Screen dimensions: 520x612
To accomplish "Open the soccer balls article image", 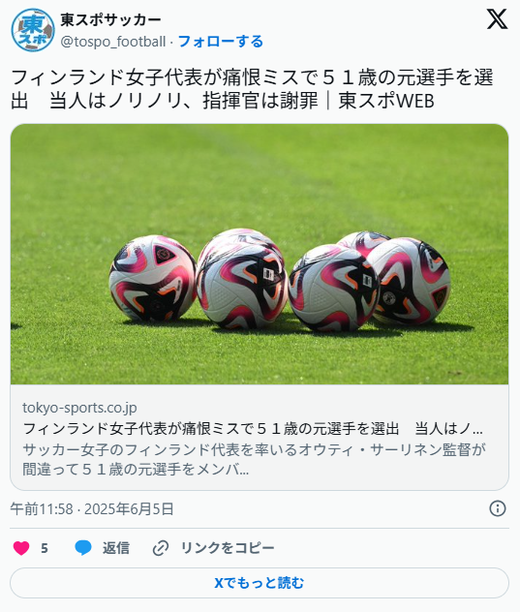I will click(x=260, y=254).
